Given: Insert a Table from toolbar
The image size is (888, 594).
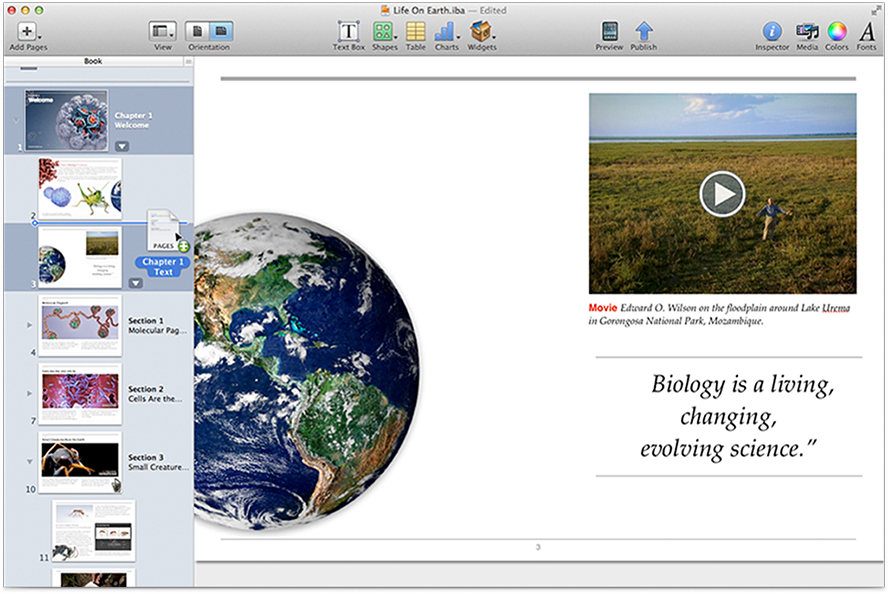Looking at the screenshot, I should 416,32.
